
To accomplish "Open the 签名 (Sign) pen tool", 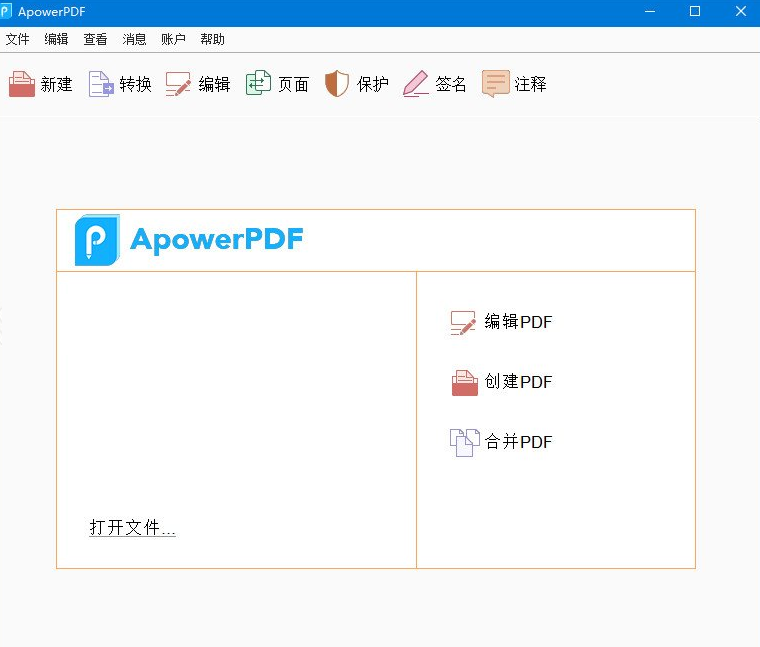I will (x=415, y=84).
